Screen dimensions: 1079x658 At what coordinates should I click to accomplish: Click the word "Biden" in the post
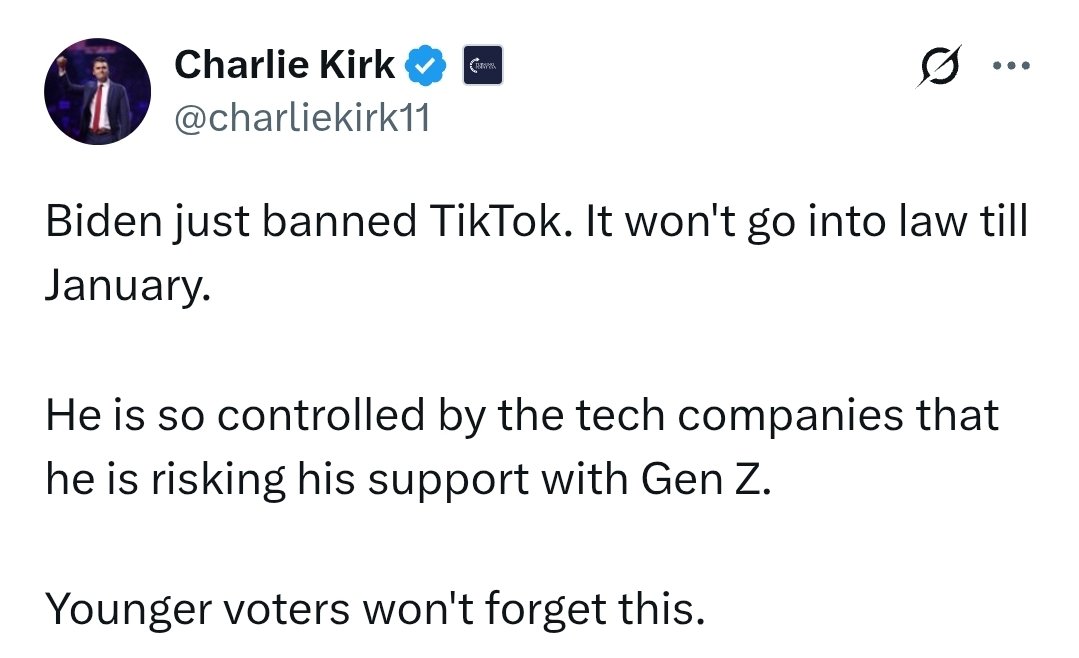point(95,223)
